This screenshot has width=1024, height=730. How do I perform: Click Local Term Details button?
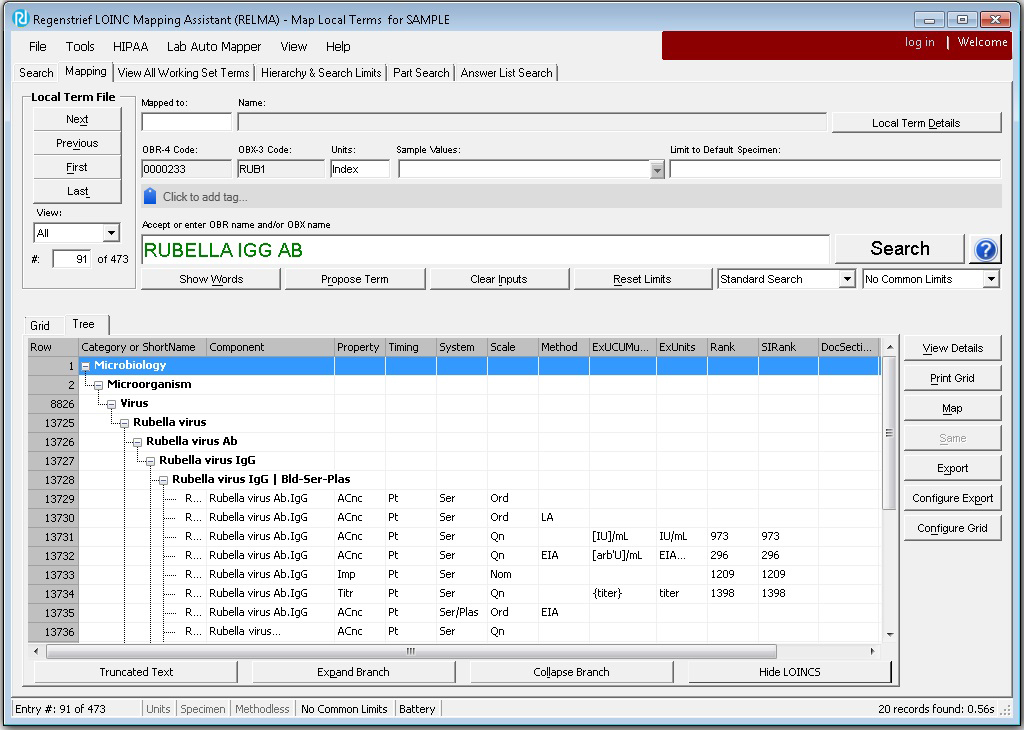(x=916, y=123)
